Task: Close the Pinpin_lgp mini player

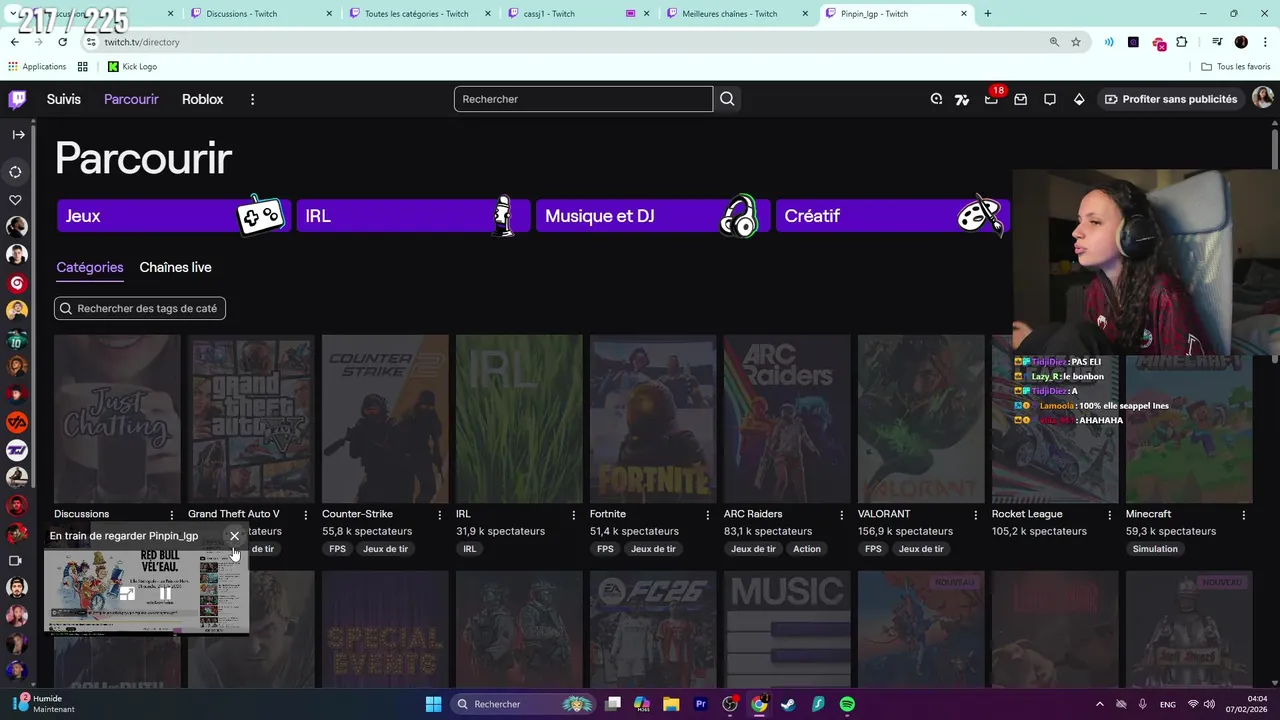Action: 235,536
